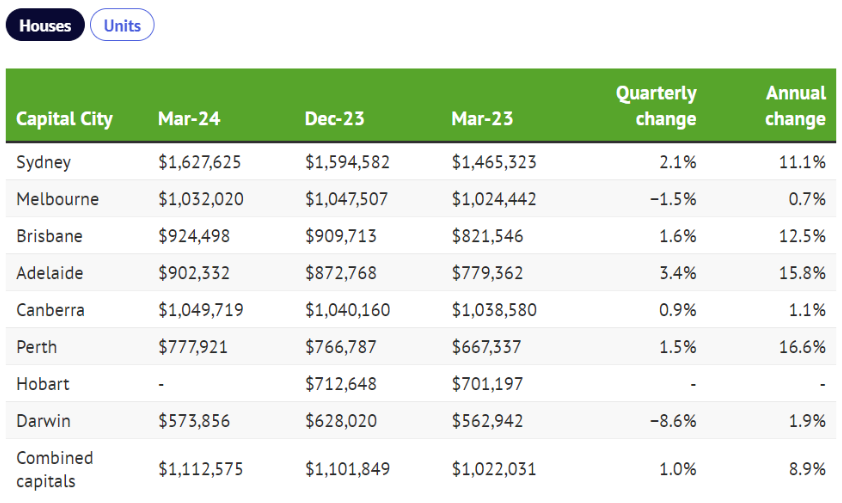Click Perth's annual change 16.6%

805,347
